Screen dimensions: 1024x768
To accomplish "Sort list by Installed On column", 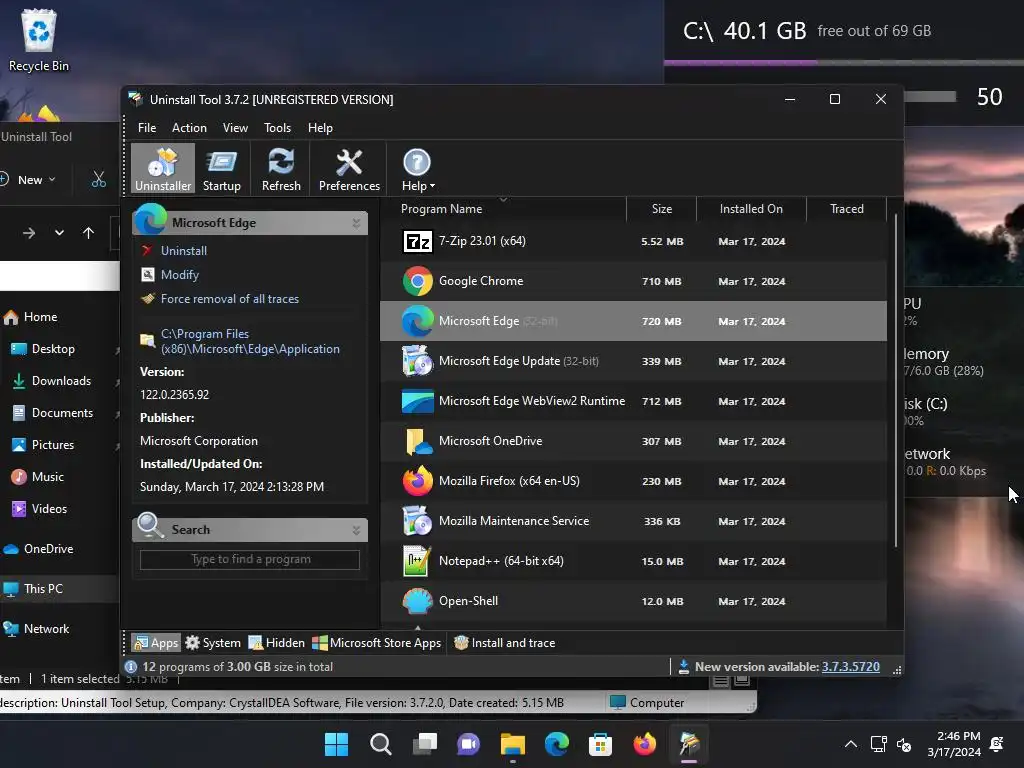I will pos(751,209).
